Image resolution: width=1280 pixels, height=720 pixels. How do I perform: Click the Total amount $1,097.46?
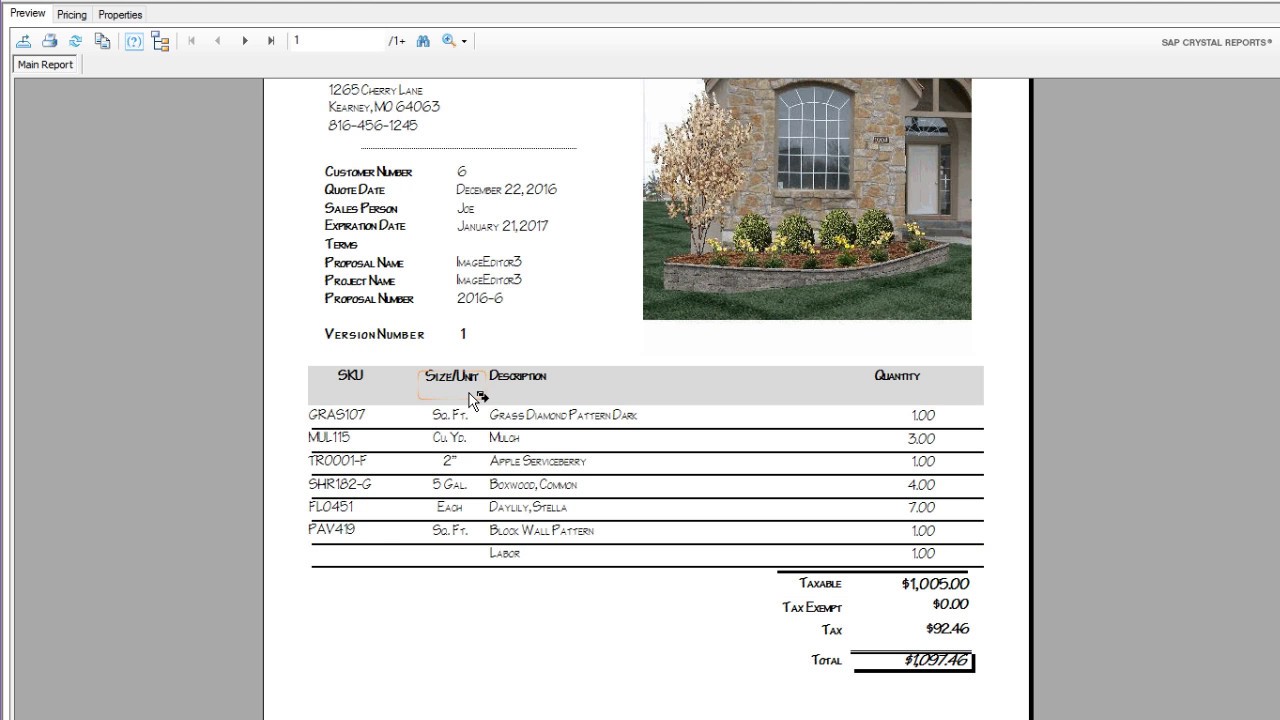click(936, 660)
